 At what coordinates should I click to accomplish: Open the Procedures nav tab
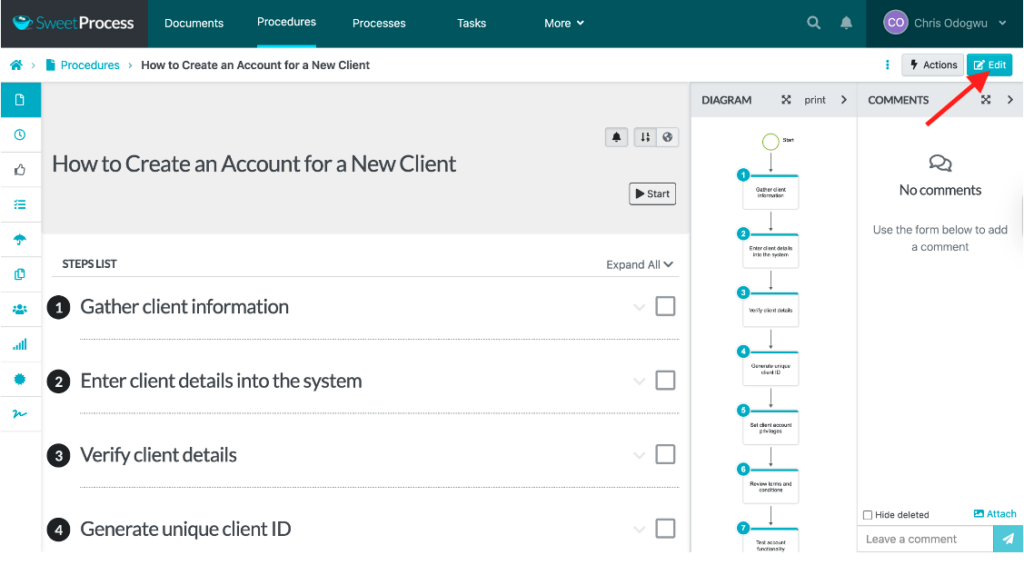[286, 22]
